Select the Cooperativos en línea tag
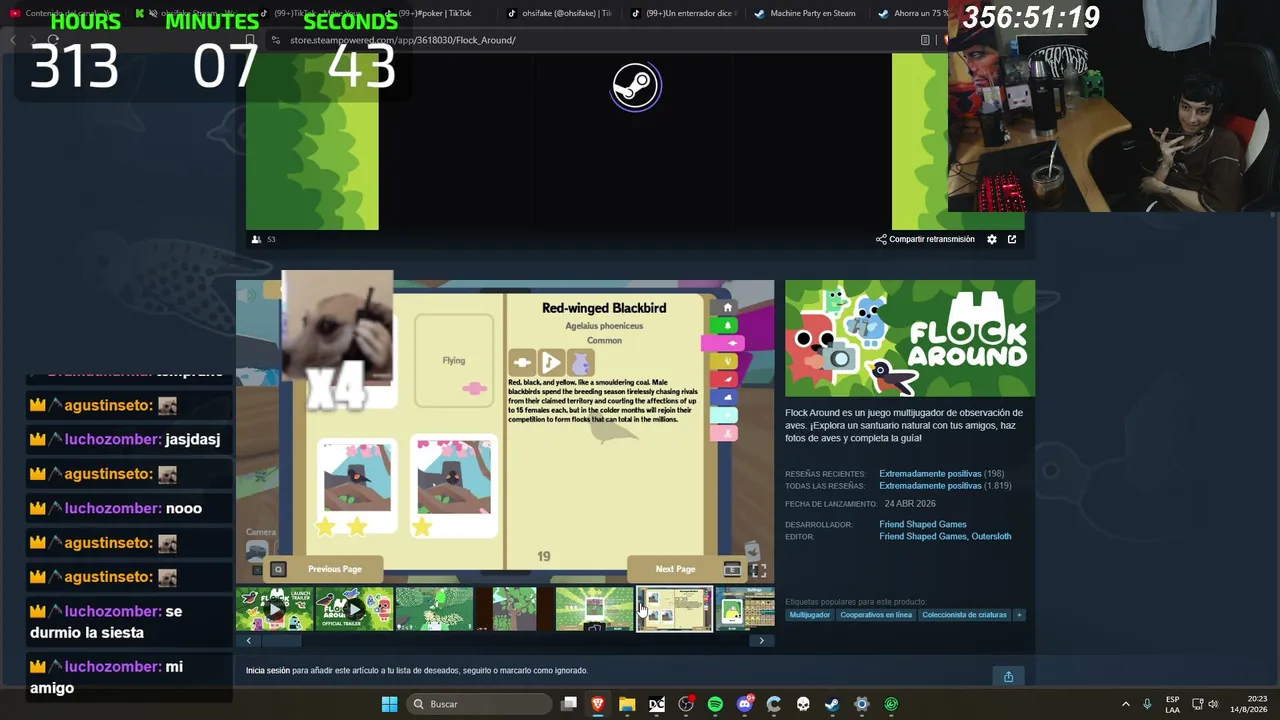Image resolution: width=1280 pixels, height=720 pixels. coord(876,615)
